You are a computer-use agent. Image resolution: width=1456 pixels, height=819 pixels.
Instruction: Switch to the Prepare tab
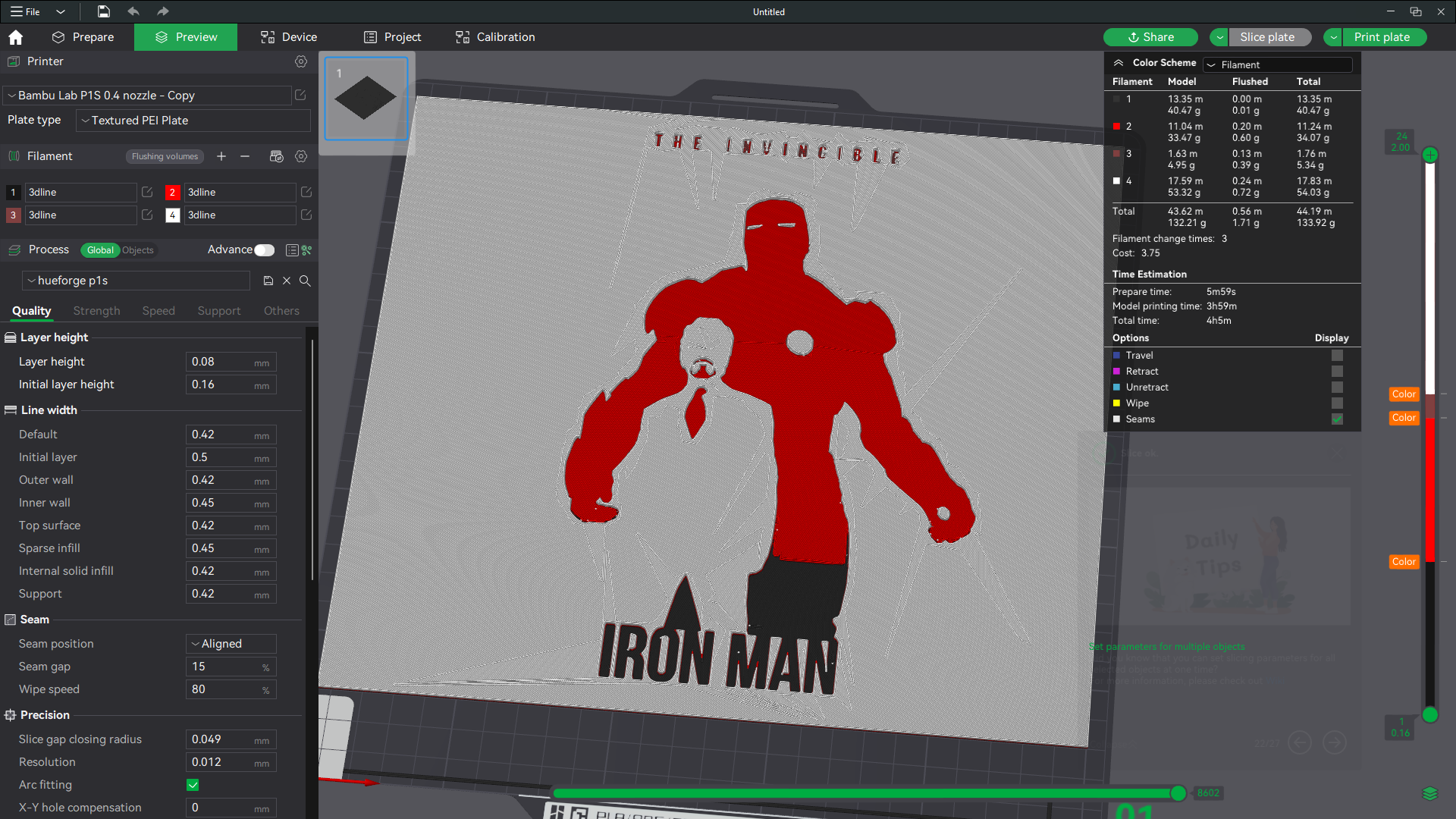pos(83,37)
